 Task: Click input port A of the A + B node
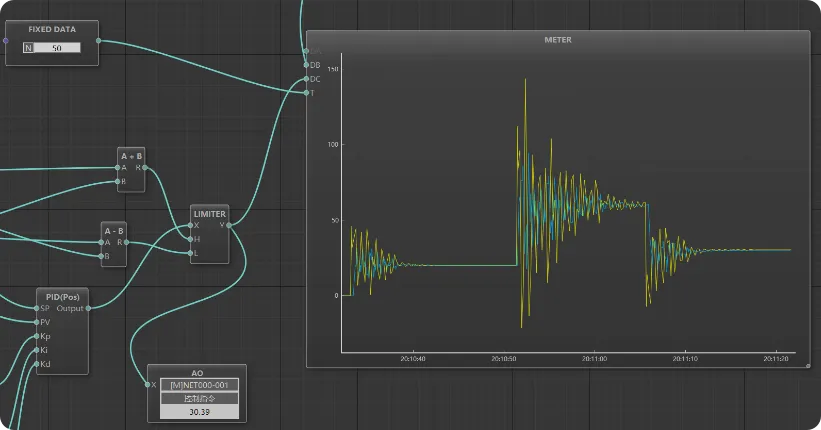pyautogui.click(x=117, y=168)
